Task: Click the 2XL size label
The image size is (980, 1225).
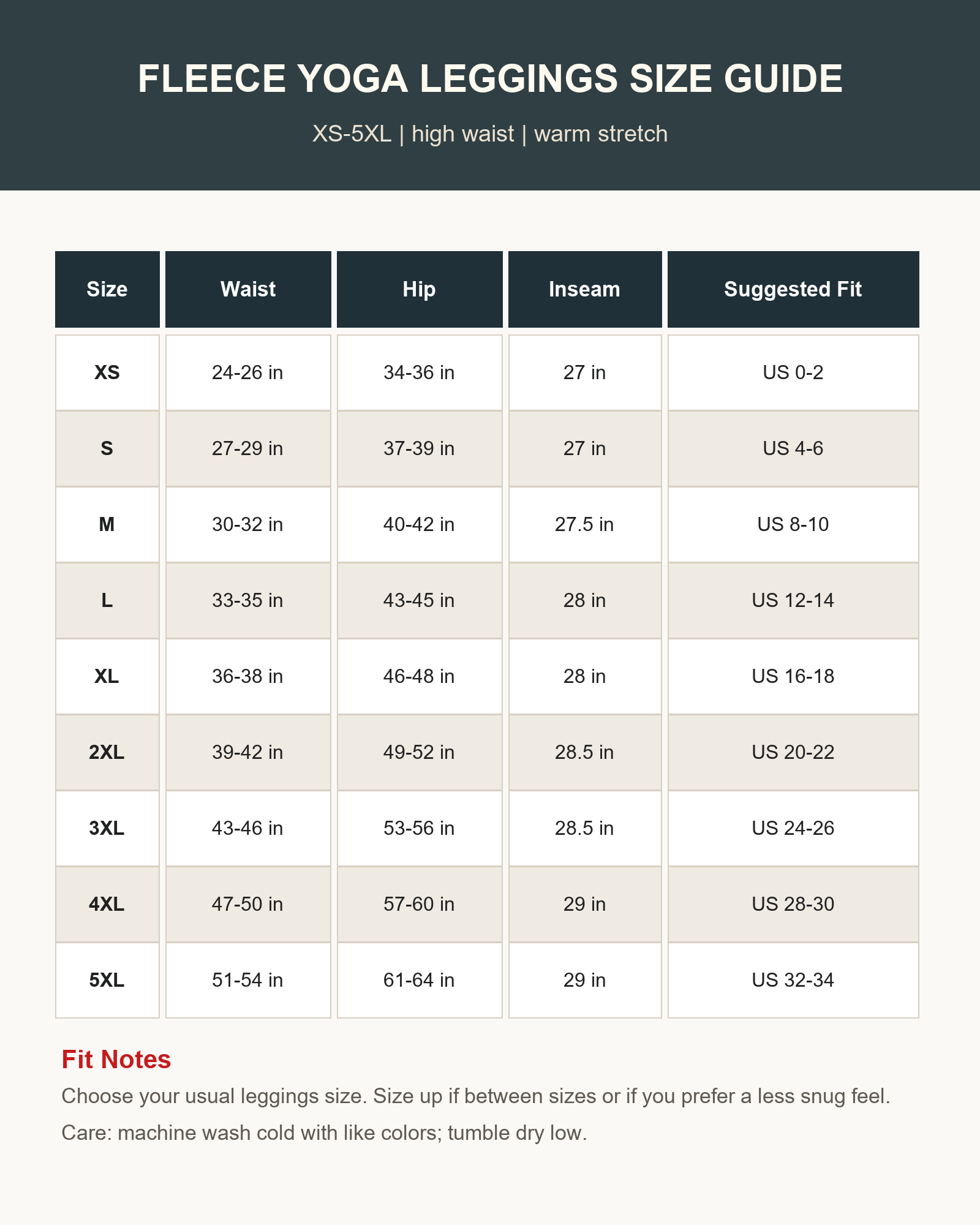Action: point(107,752)
